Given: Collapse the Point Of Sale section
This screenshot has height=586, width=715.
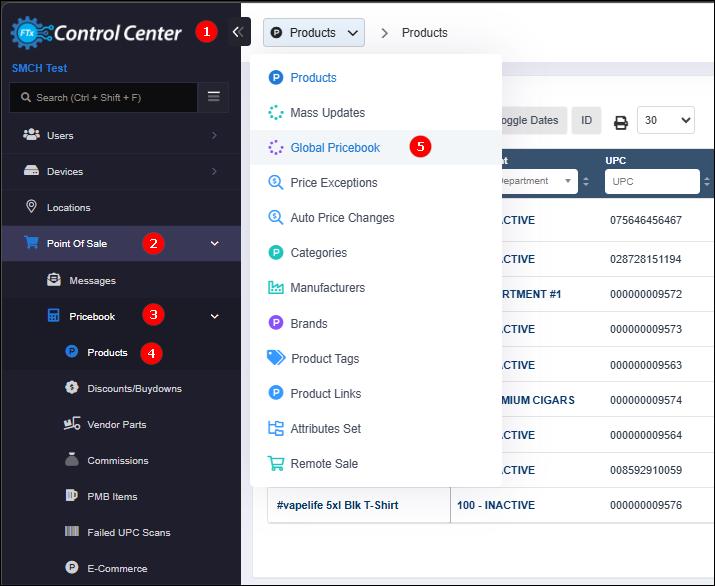Looking at the screenshot, I should (214, 243).
